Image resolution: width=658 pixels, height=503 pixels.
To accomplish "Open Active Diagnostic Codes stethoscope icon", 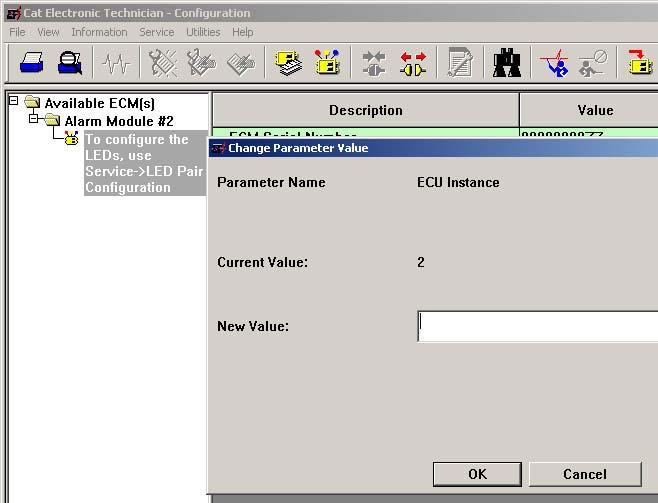I will click(x=163, y=63).
